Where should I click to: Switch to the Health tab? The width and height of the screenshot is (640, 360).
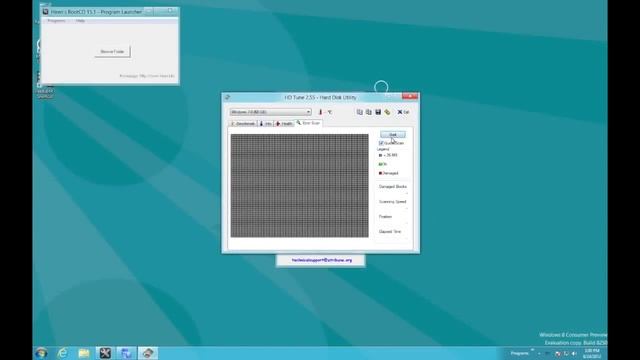tap(284, 123)
